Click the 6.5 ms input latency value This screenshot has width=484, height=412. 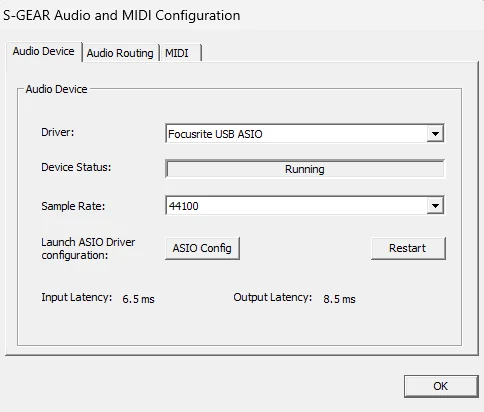tap(138, 299)
